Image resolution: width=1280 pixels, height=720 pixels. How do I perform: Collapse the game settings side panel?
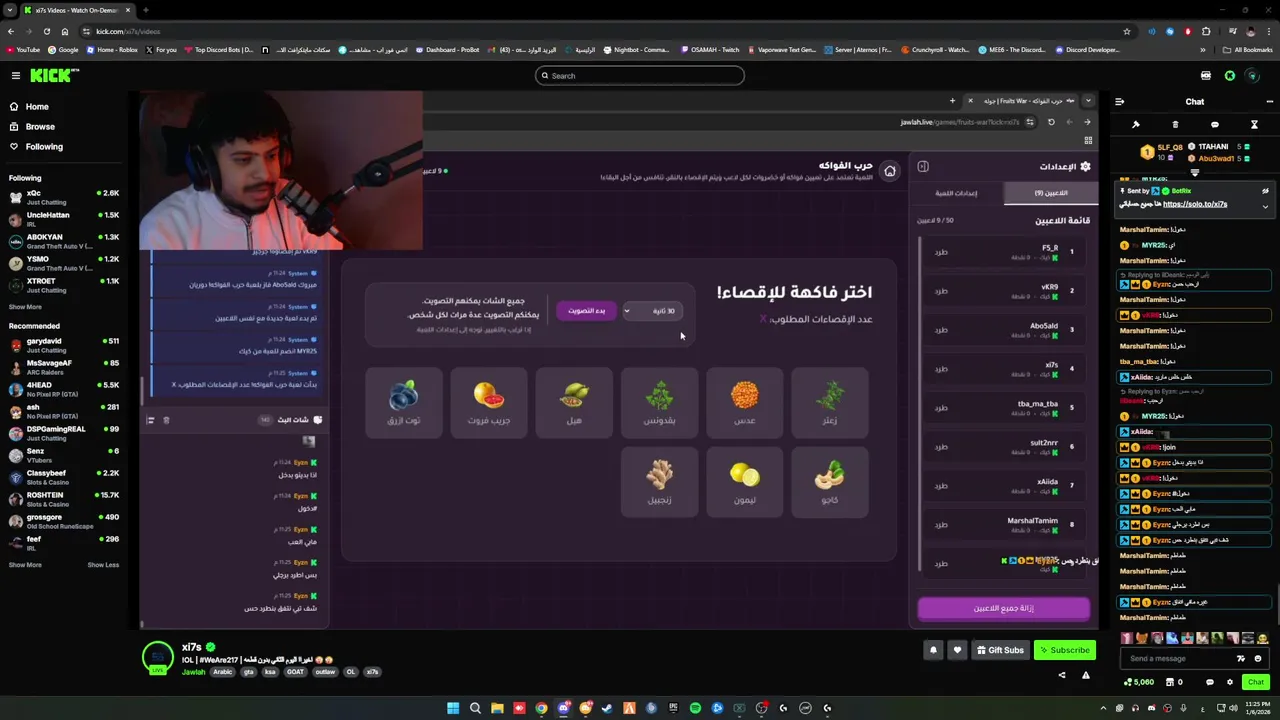(x=923, y=166)
